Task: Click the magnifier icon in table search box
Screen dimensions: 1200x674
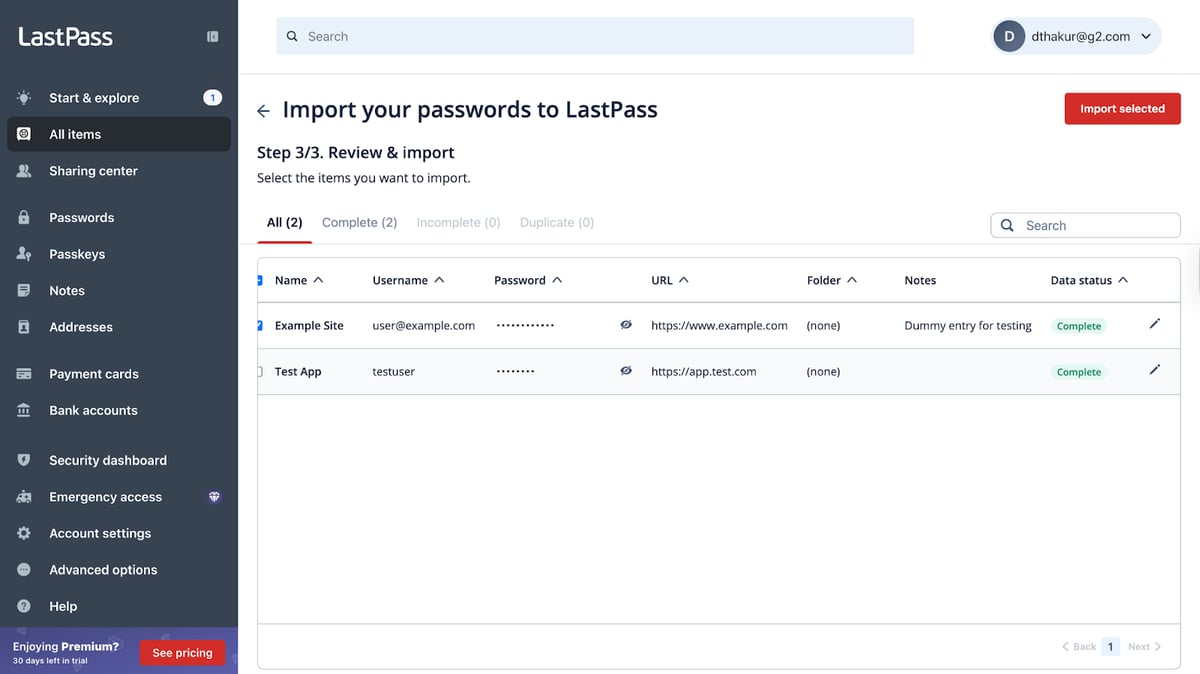Action: [x=1008, y=225]
